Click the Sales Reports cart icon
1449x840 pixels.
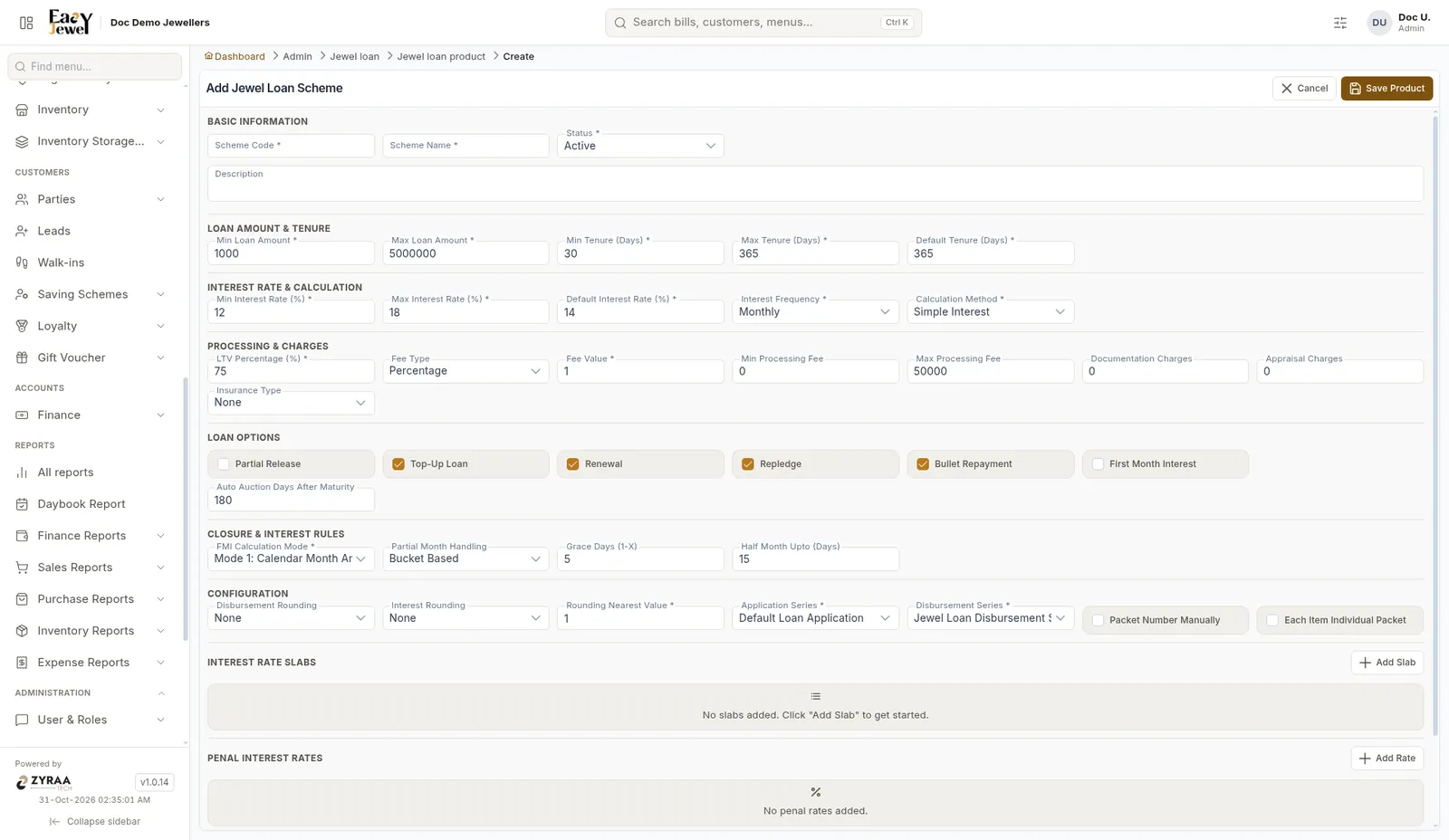click(x=22, y=568)
